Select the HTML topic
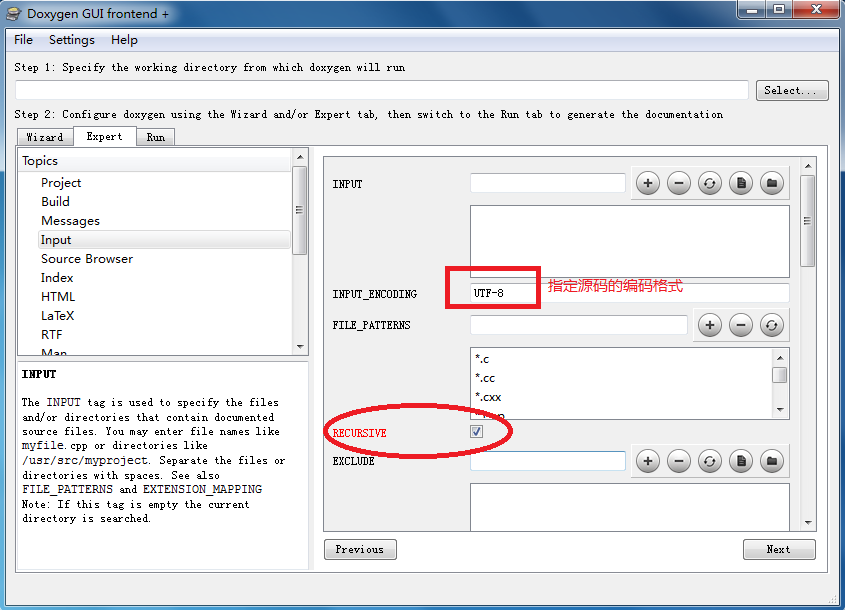 (58, 297)
